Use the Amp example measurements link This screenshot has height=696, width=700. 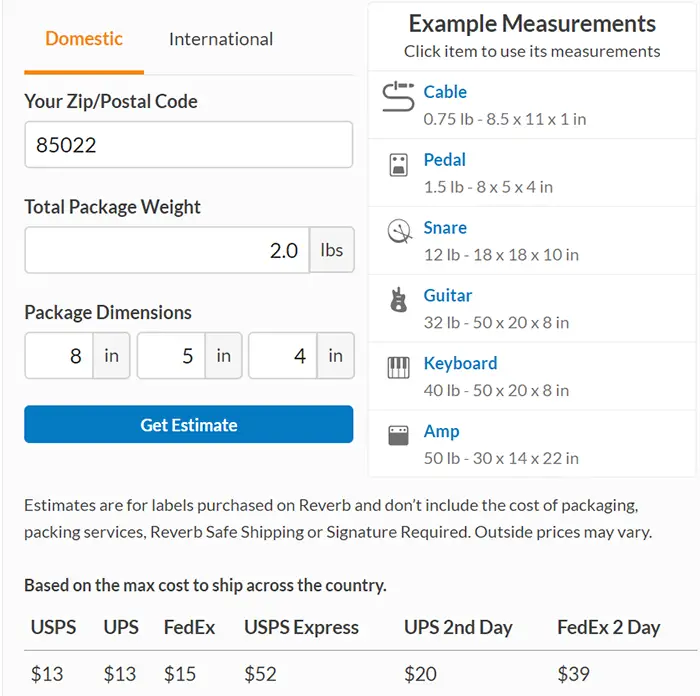coord(442,431)
